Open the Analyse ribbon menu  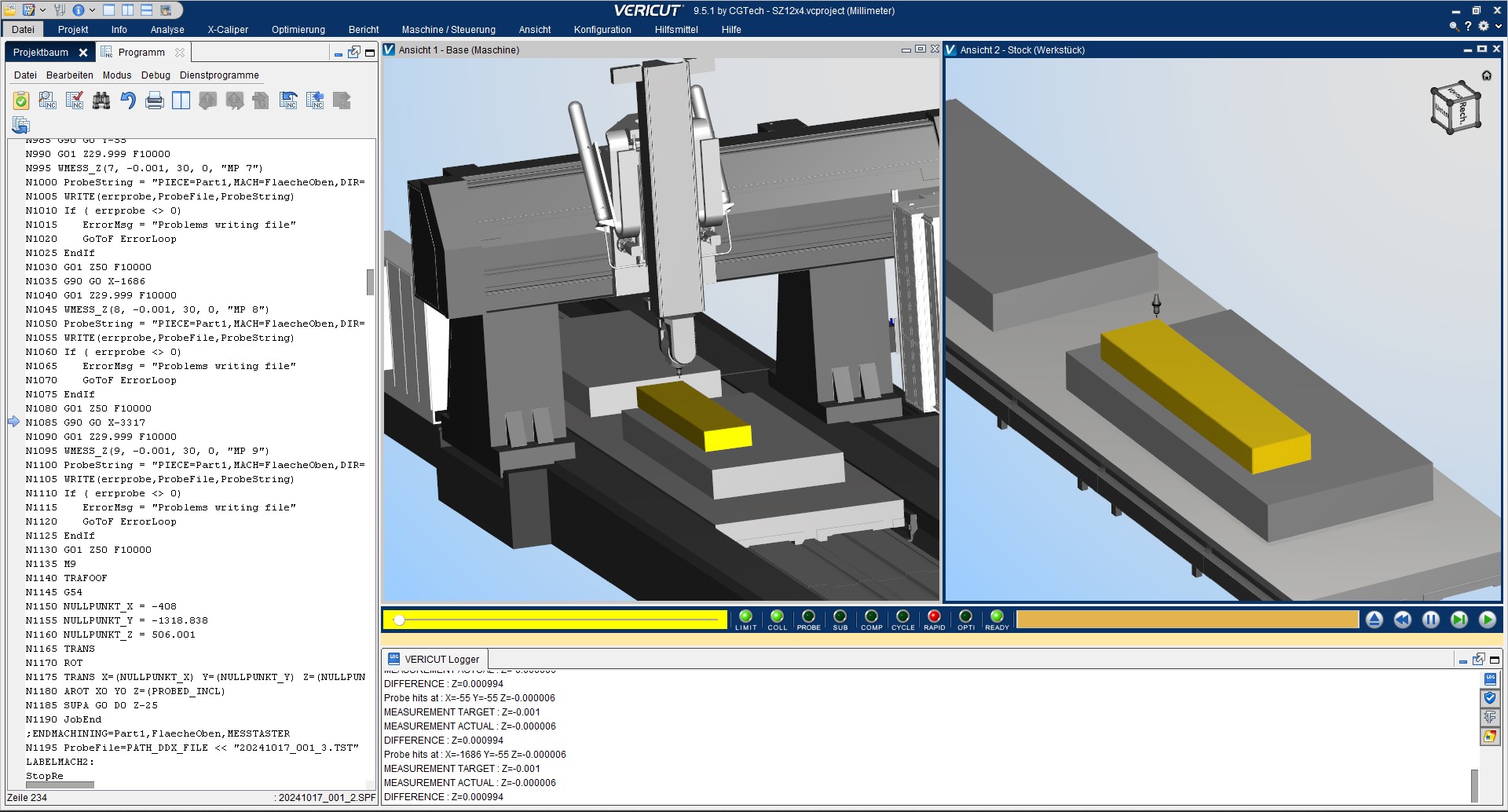[x=167, y=30]
